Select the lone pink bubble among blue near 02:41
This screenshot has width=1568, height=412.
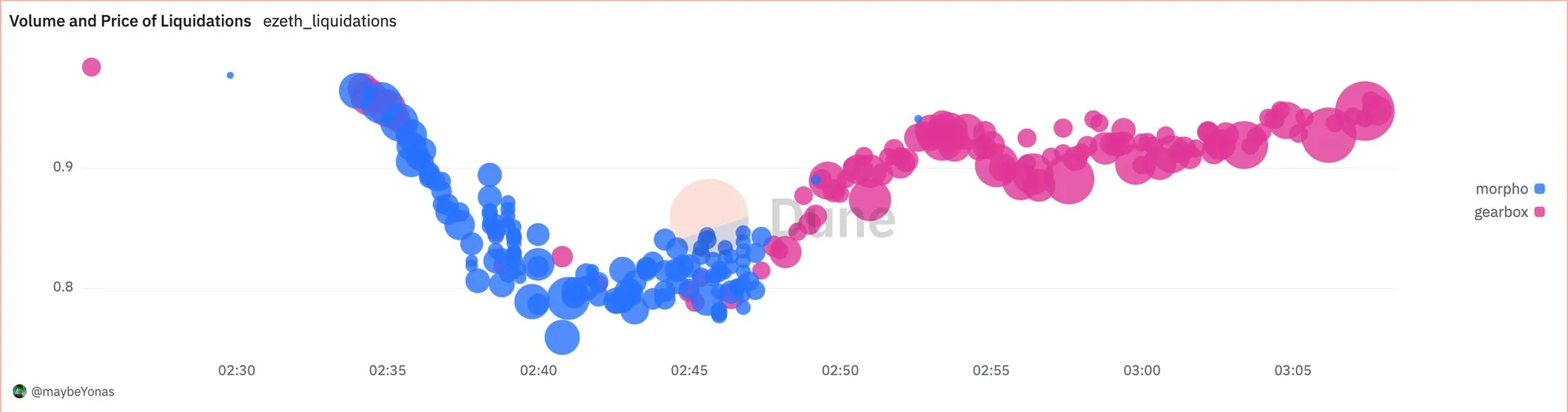562,256
